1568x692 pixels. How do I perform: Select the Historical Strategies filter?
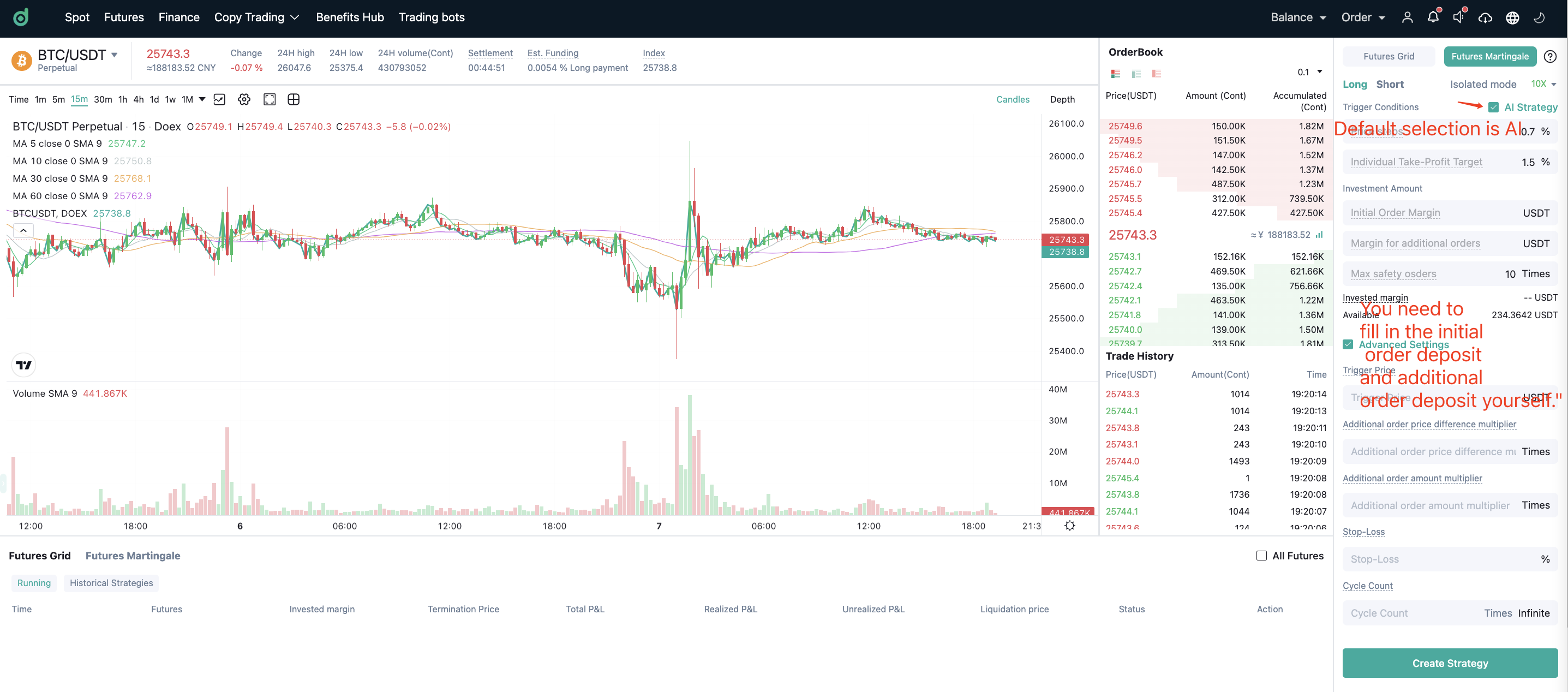click(111, 582)
